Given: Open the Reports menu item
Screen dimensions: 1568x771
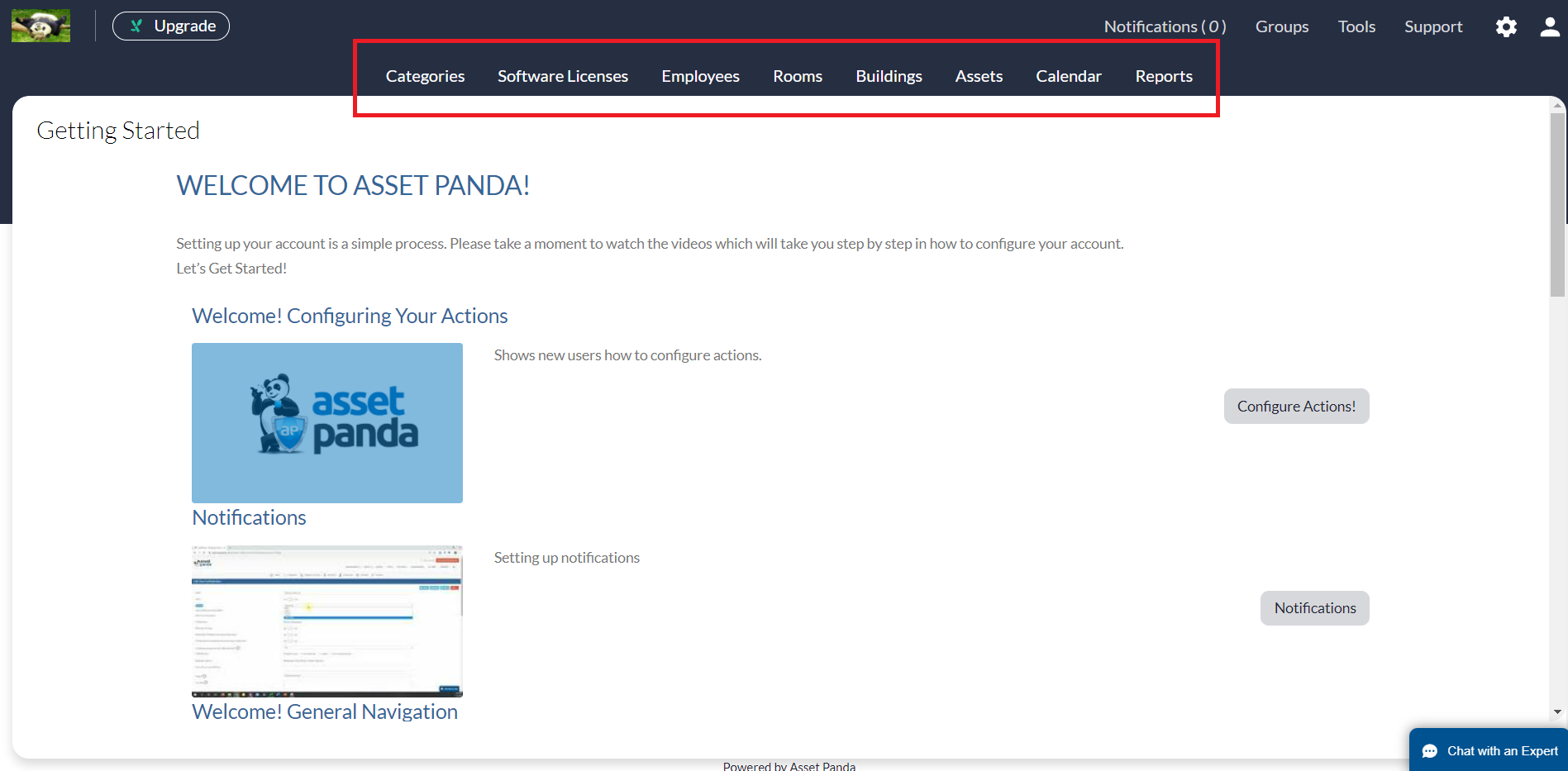Looking at the screenshot, I should [x=1164, y=76].
